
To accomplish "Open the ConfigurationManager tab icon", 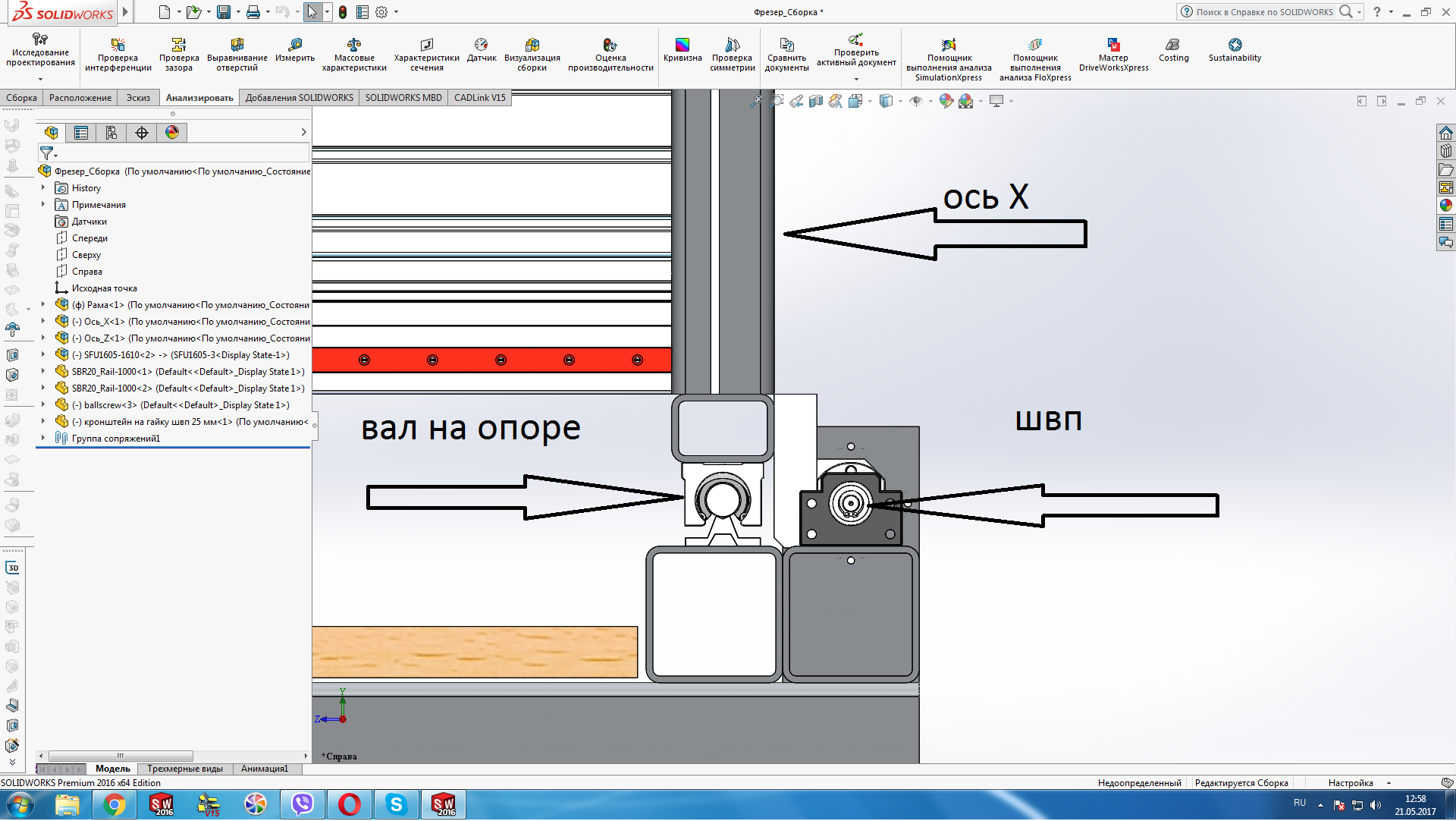I will (x=111, y=133).
